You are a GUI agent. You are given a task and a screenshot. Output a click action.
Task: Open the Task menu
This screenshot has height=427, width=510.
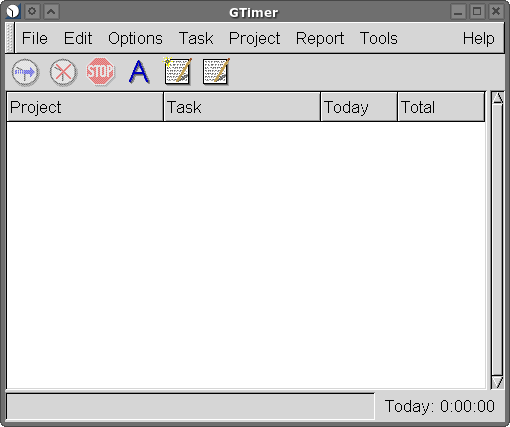196,38
